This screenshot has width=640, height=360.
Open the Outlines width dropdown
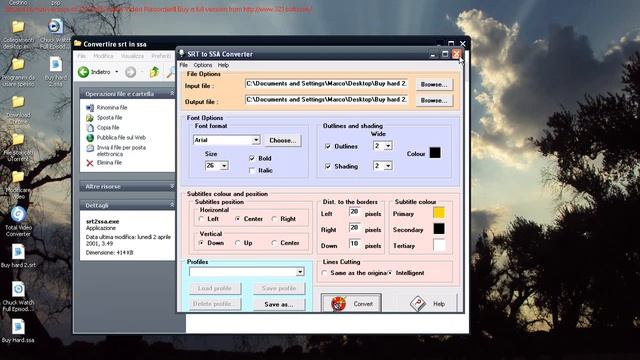pyautogui.click(x=388, y=146)
